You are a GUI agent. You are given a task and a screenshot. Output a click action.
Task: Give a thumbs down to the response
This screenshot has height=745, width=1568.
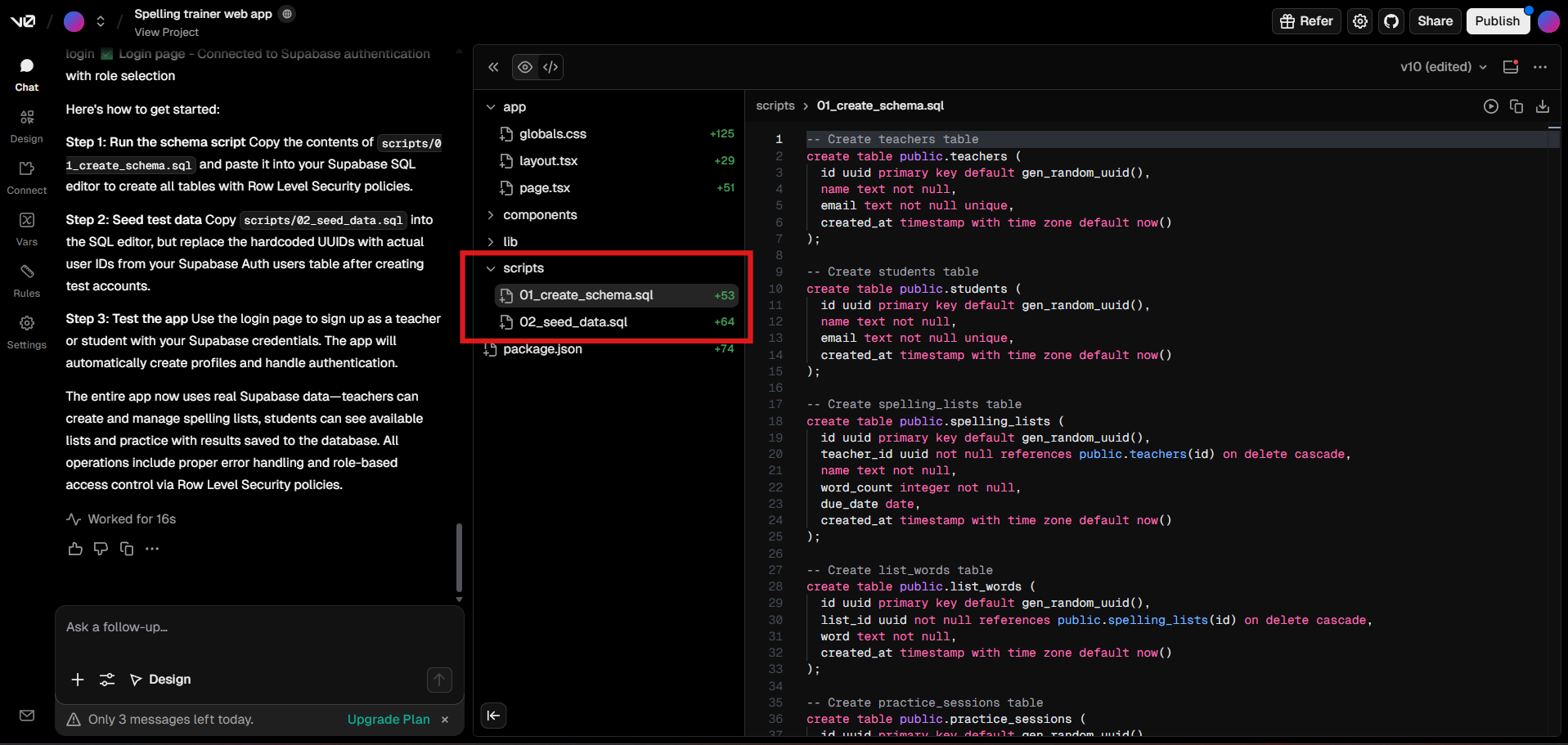point(101,549)
